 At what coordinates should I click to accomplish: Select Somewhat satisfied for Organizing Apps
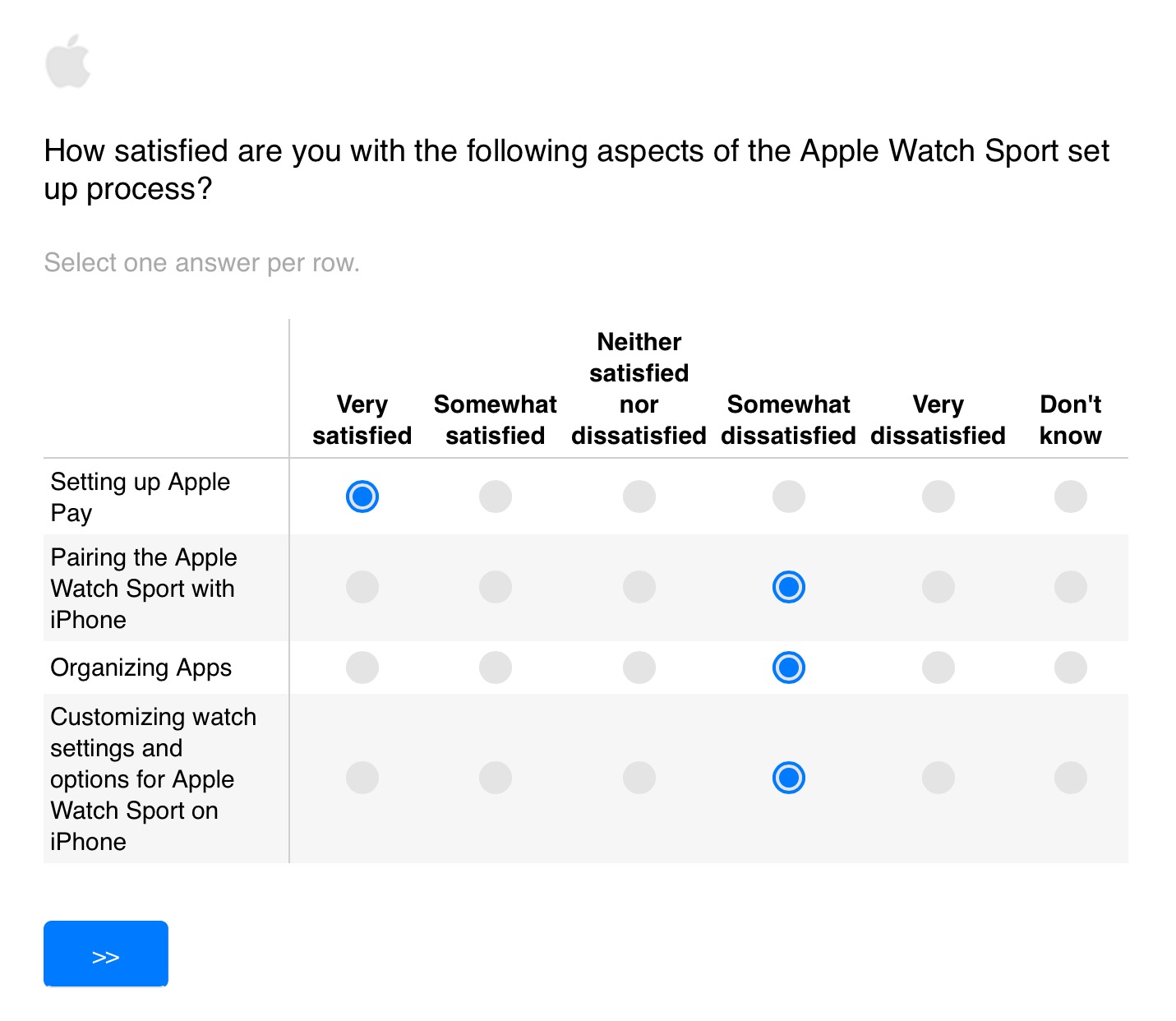click(496, 668)
